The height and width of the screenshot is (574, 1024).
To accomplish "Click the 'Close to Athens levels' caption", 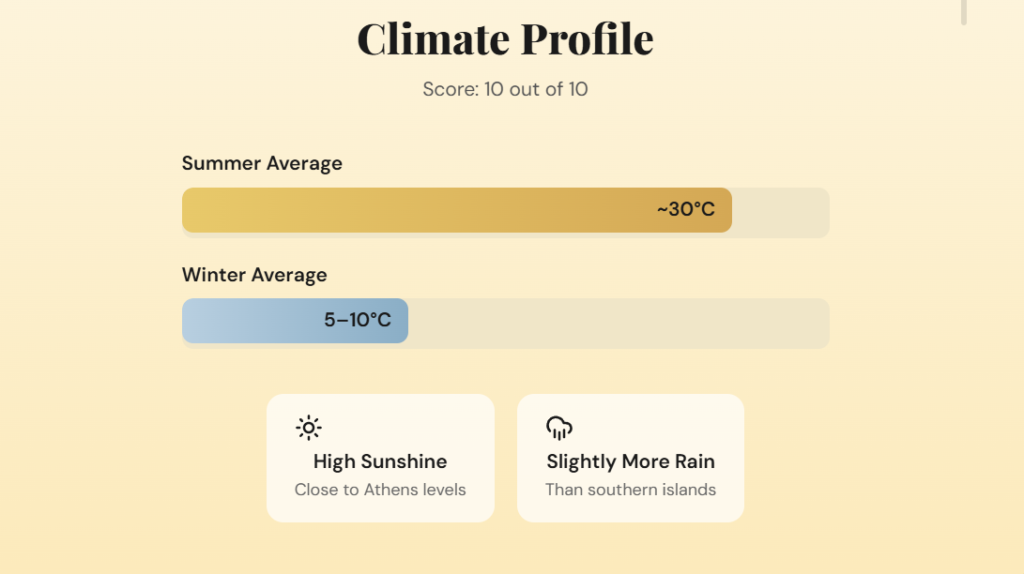I will (380, 490).
